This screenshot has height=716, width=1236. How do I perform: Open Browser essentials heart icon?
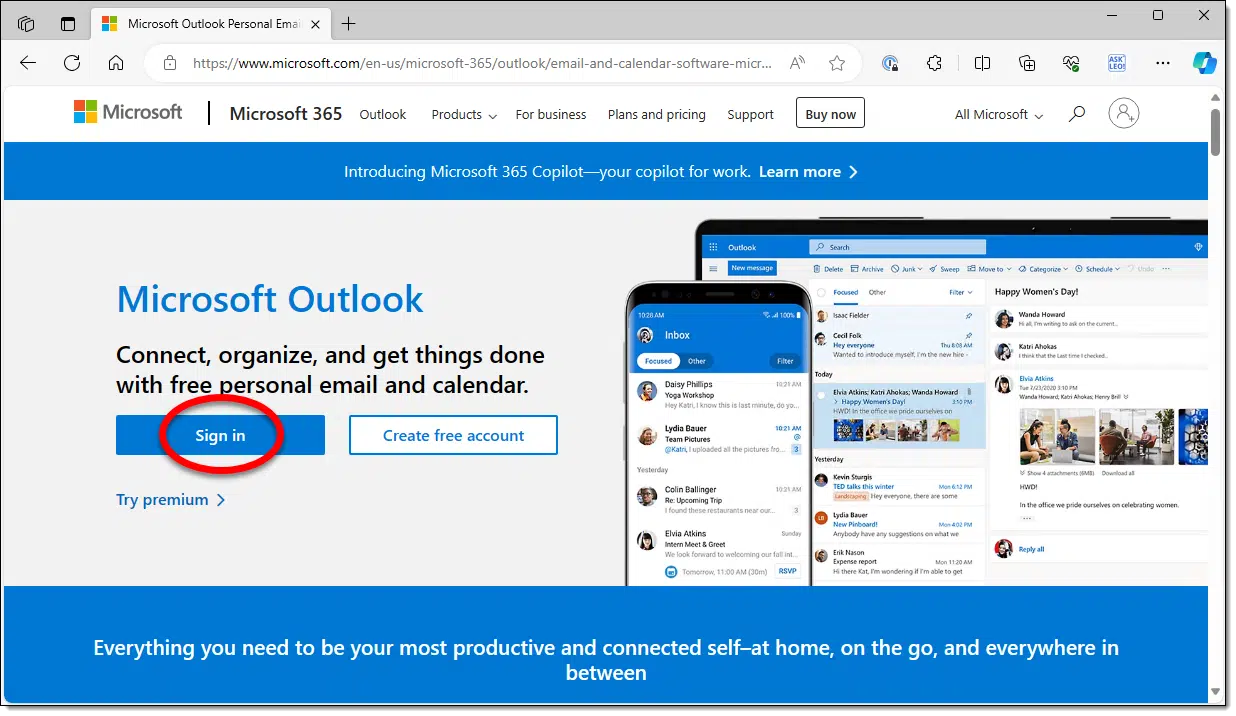(1071, 63)
